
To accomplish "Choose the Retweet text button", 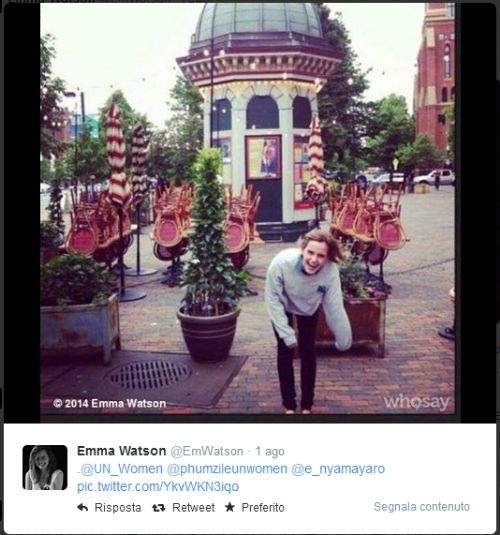I will 194,507.
